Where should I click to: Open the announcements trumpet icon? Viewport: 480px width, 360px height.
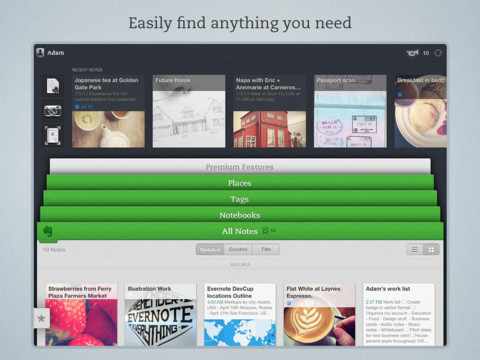(x=412, y=53)
